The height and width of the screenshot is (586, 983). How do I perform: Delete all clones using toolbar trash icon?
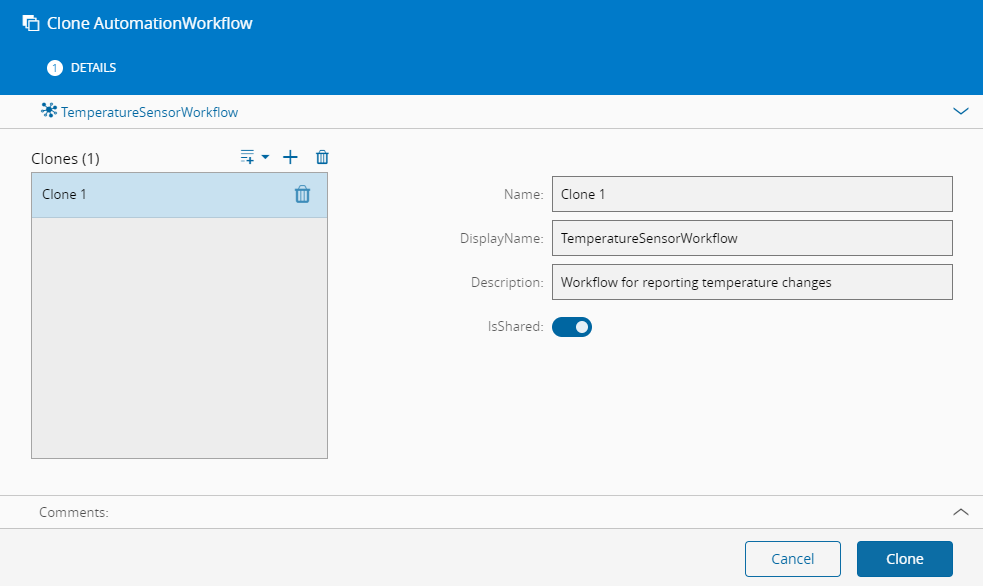322,157
